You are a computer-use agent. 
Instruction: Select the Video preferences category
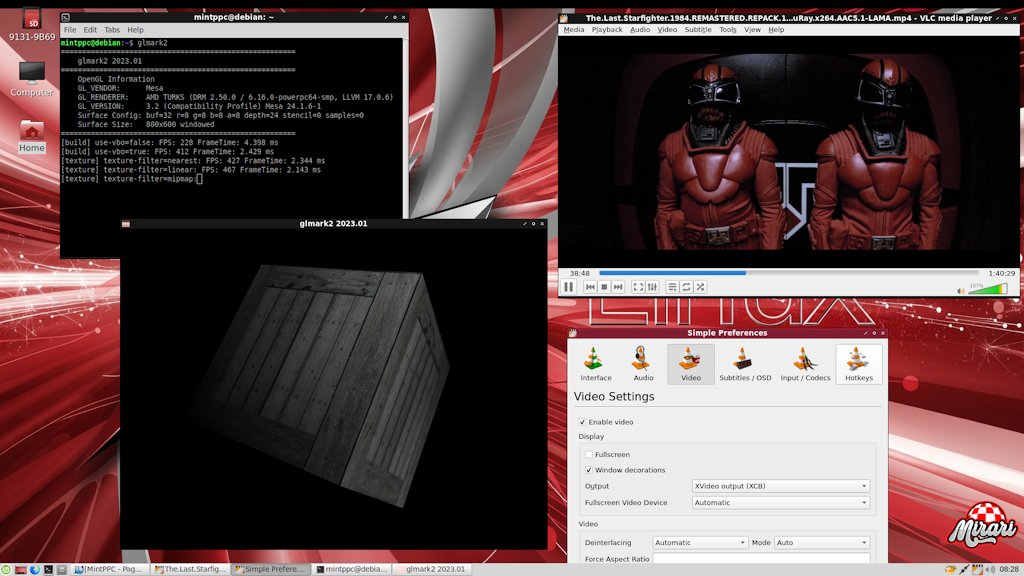coord(690,364)
